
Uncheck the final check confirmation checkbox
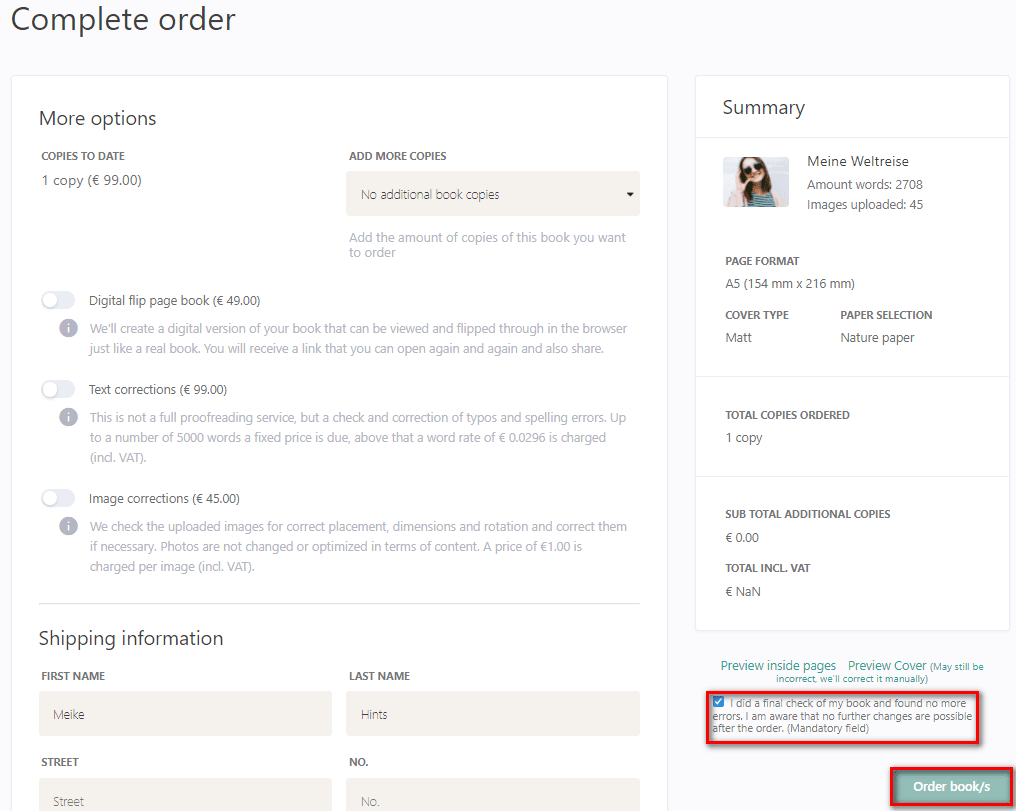(x=719, y=702)
